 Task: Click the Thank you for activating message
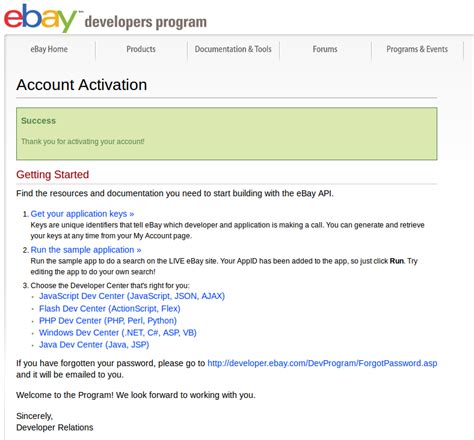point(83,141)
